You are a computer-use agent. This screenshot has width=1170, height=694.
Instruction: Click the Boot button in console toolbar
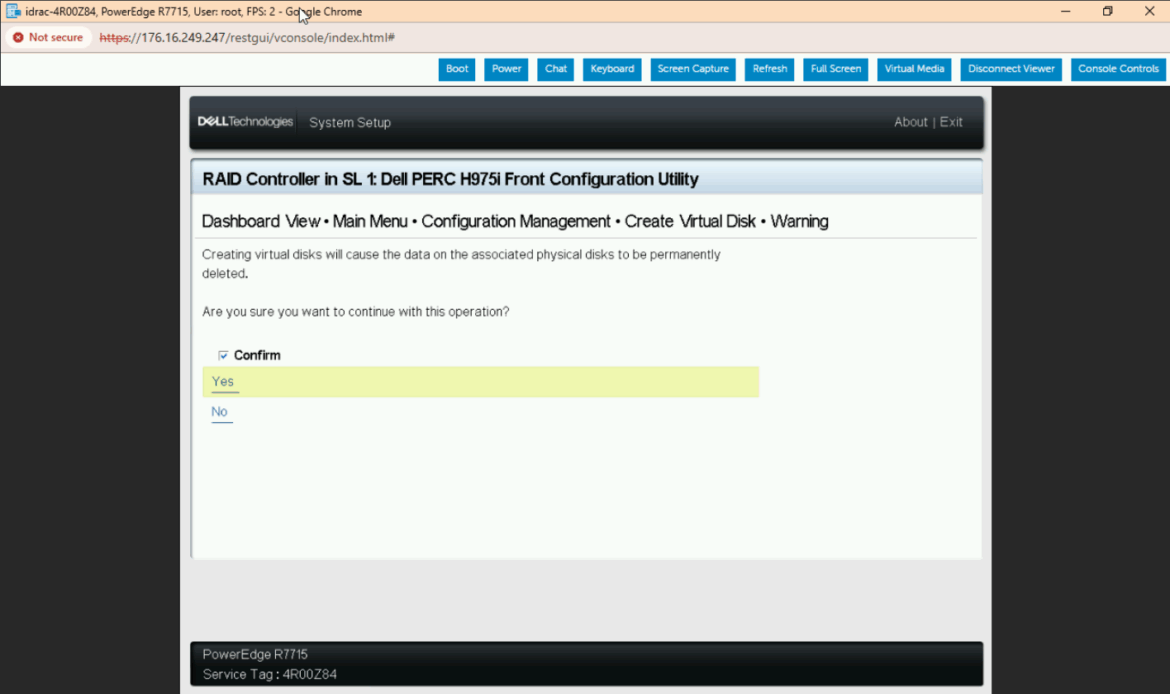(x=457, y=69)
